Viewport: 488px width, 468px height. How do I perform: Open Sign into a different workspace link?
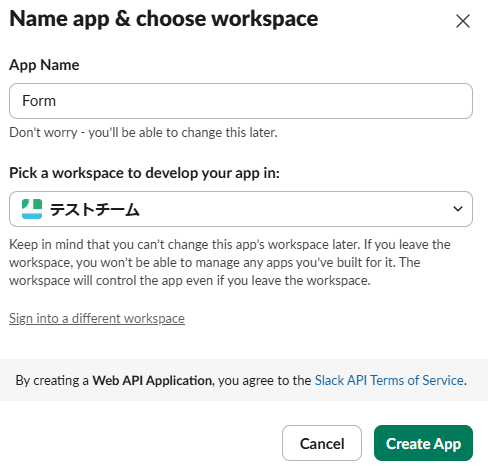pyautogui.click(x=97, y=319)
